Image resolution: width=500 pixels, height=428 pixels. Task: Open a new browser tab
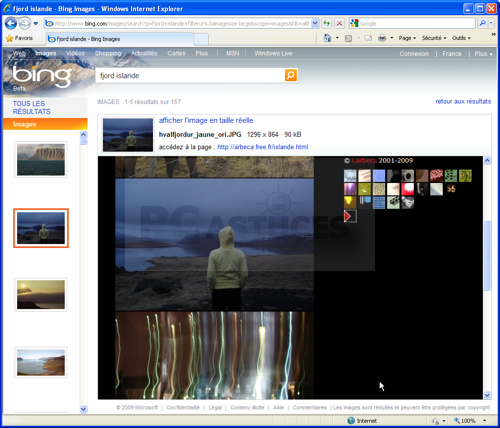coord(201,39)
